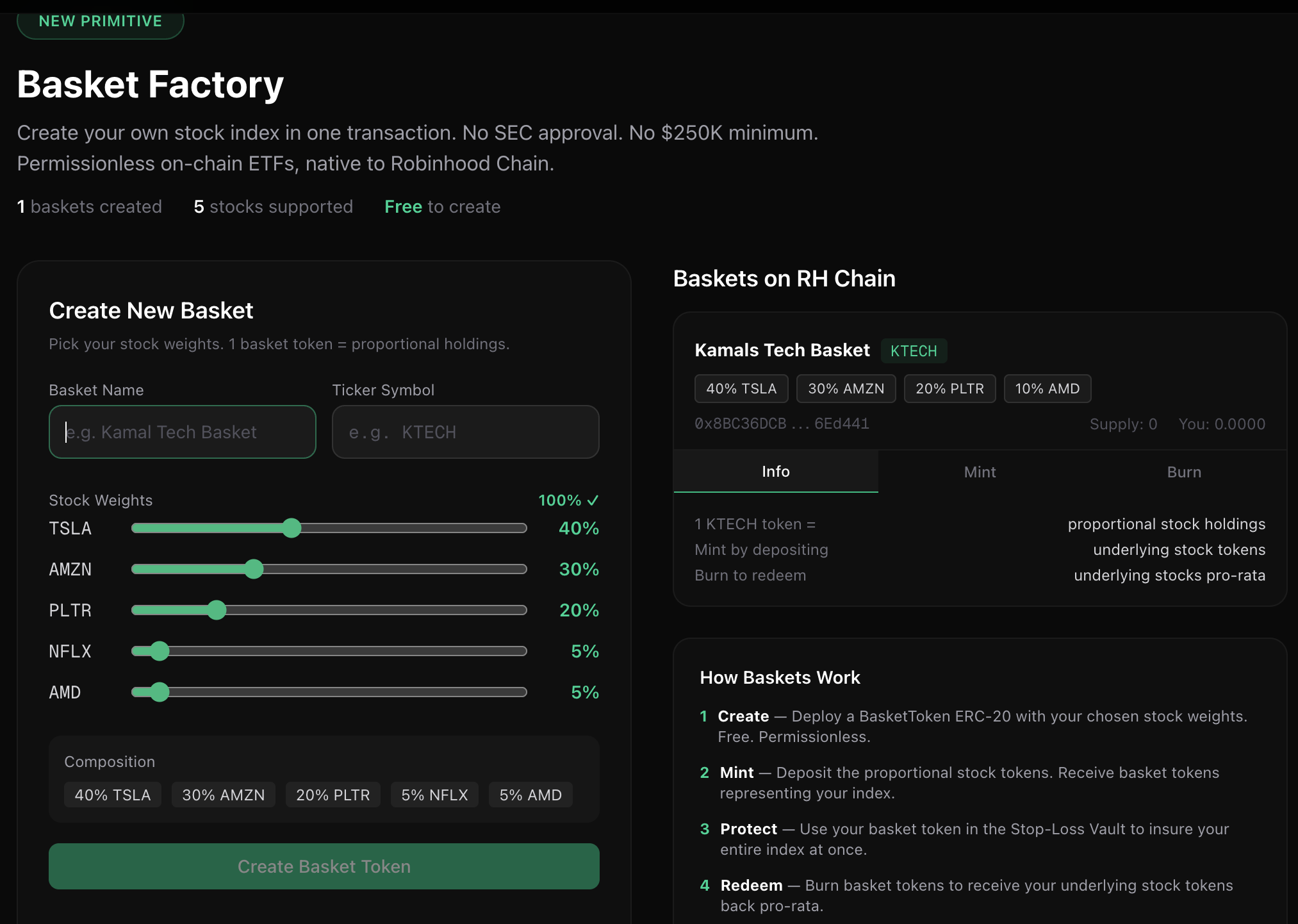The width and height of the screenshot is (1298, 924).
Task: Click the Kamals Tech Basket title
Action: [782, 351]
